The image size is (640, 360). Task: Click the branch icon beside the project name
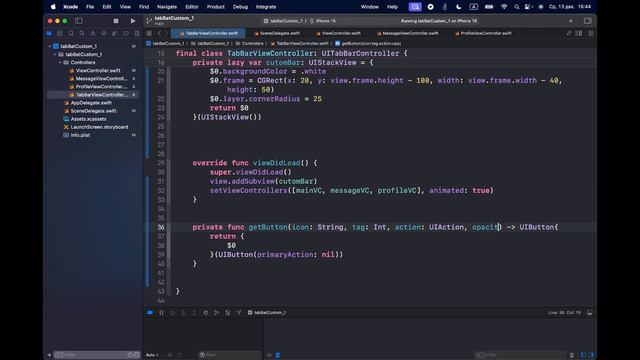tap(149, 20)
